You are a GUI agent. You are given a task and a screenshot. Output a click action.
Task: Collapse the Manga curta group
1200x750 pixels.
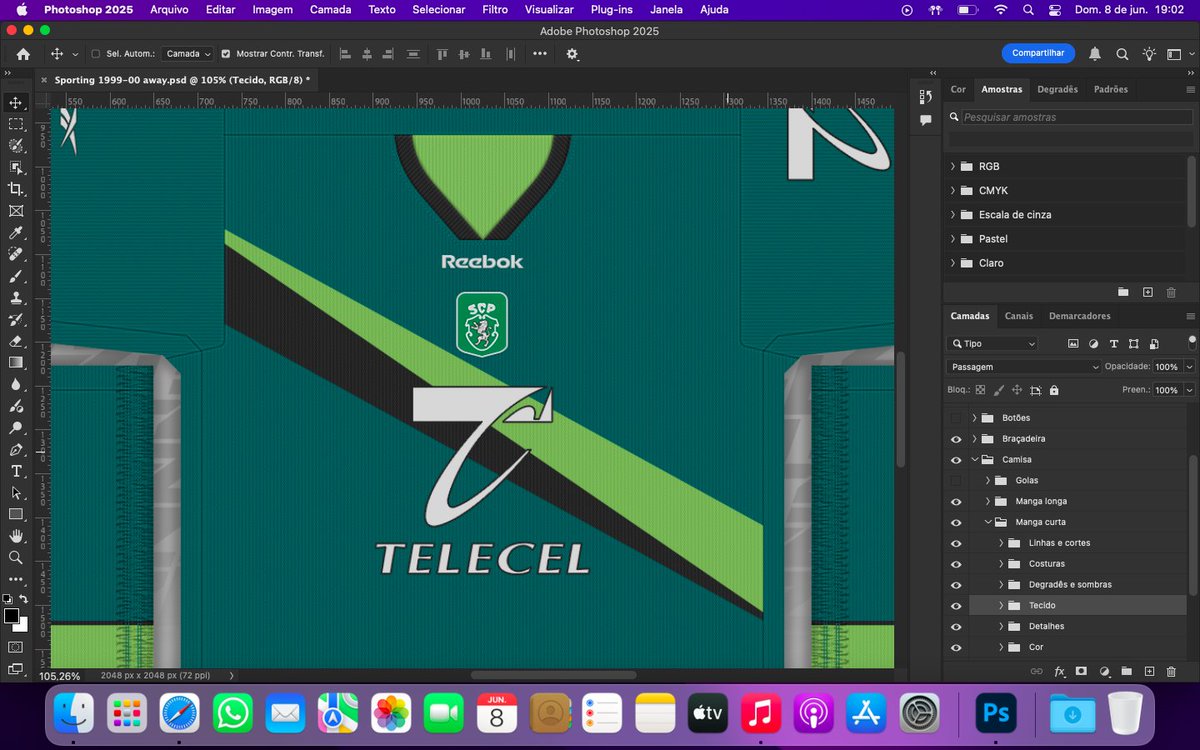pos(988,522)
